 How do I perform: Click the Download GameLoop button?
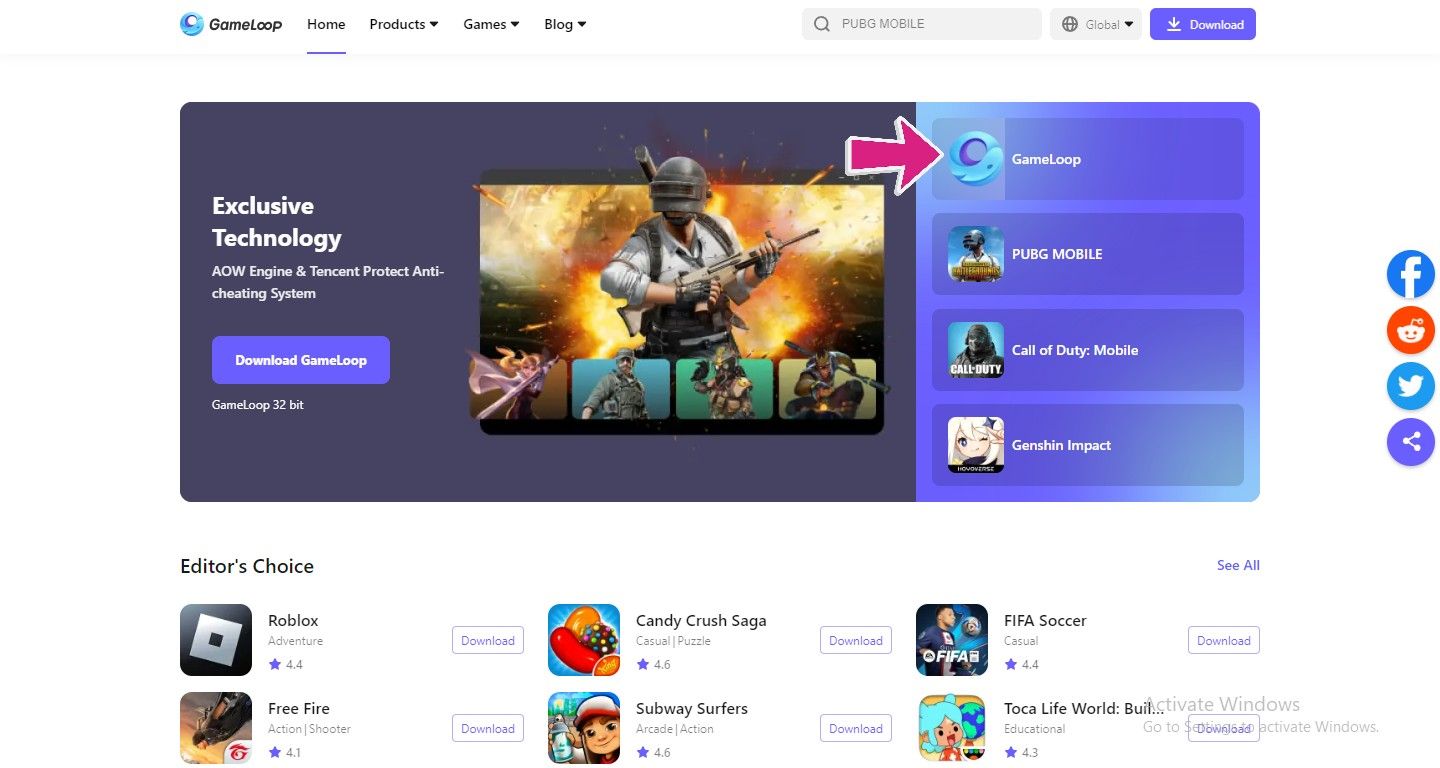tap(301, 360)
